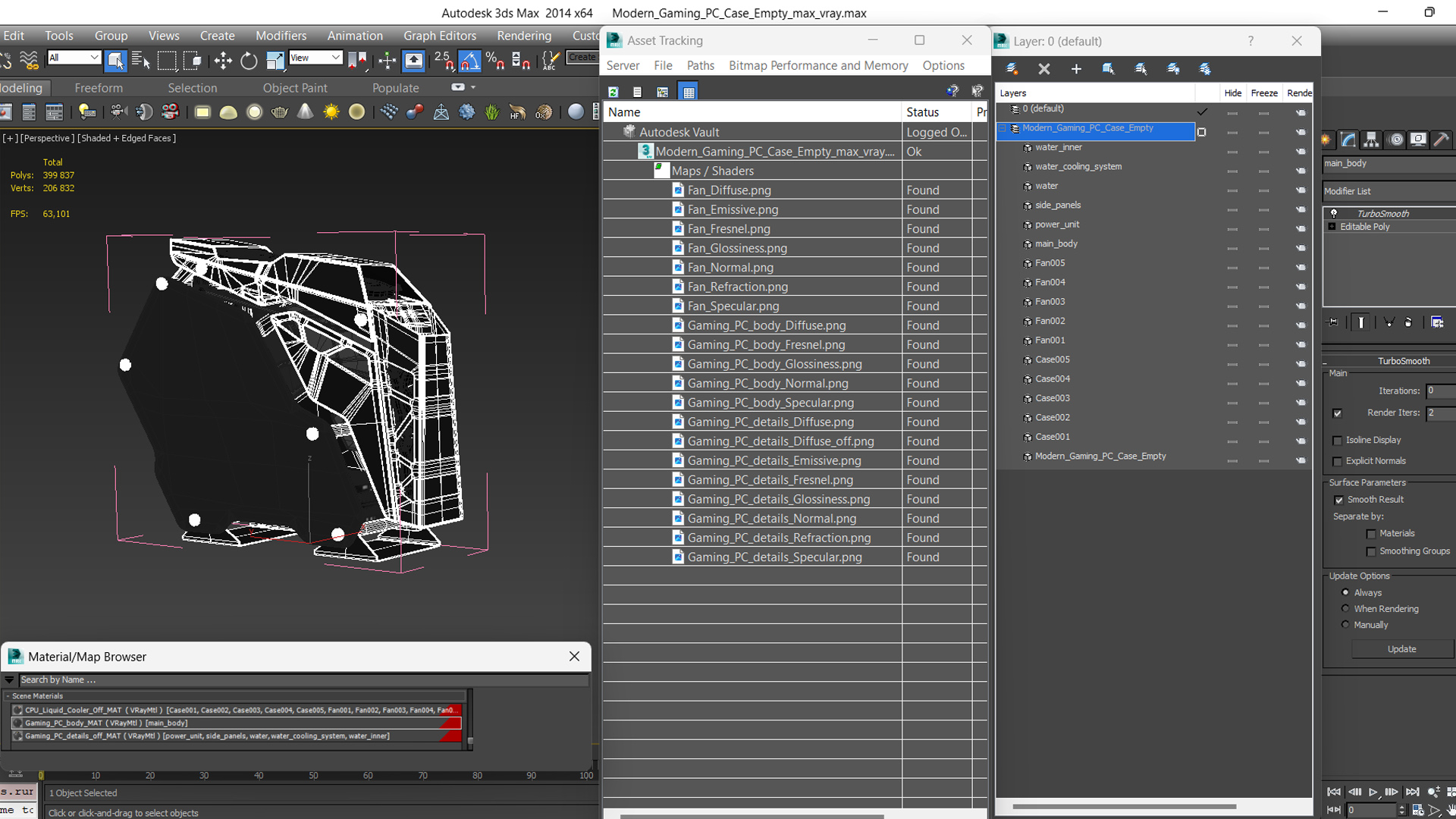Toggle the Render Iters checkbox
The image size is (1456, 819).
1337,413
